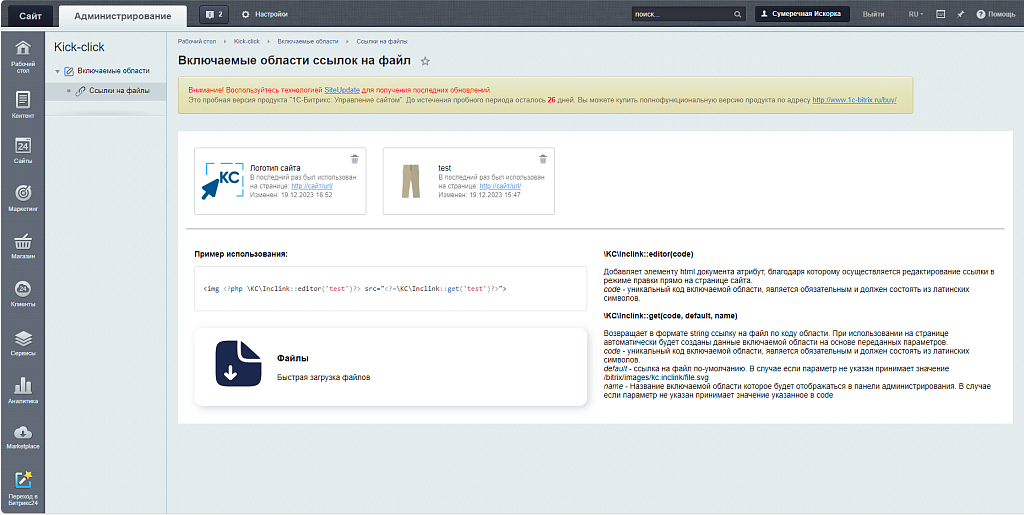Open the Рабочий стол sidebar section

click(x=22, y=55)
